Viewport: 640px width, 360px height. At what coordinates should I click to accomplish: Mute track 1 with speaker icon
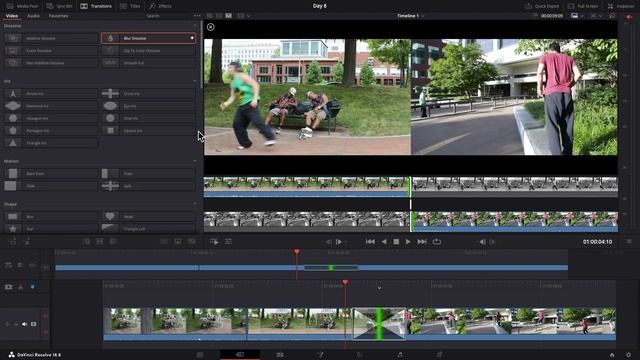click(x=24, y=324)
